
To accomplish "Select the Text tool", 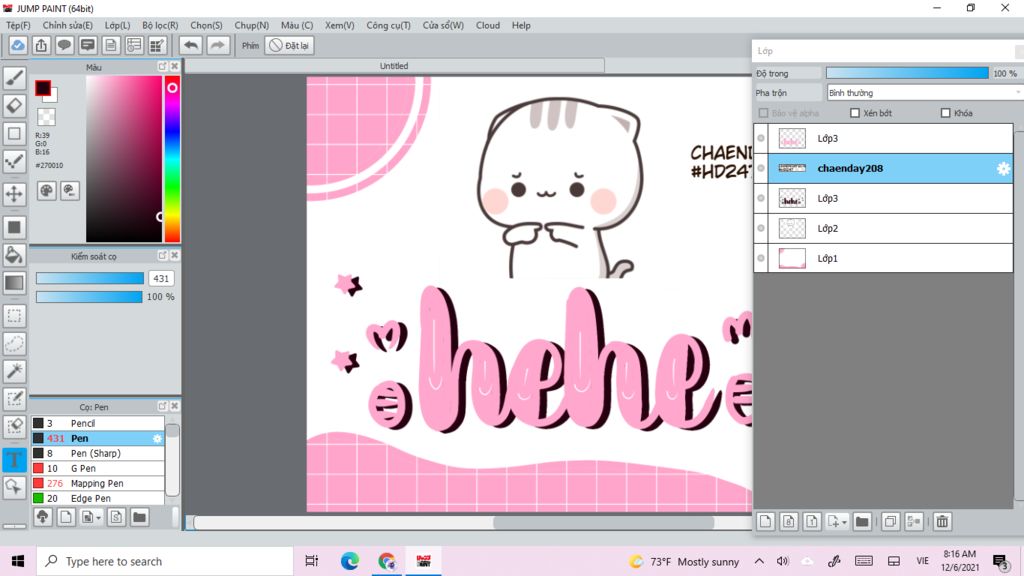I will 14,459.
